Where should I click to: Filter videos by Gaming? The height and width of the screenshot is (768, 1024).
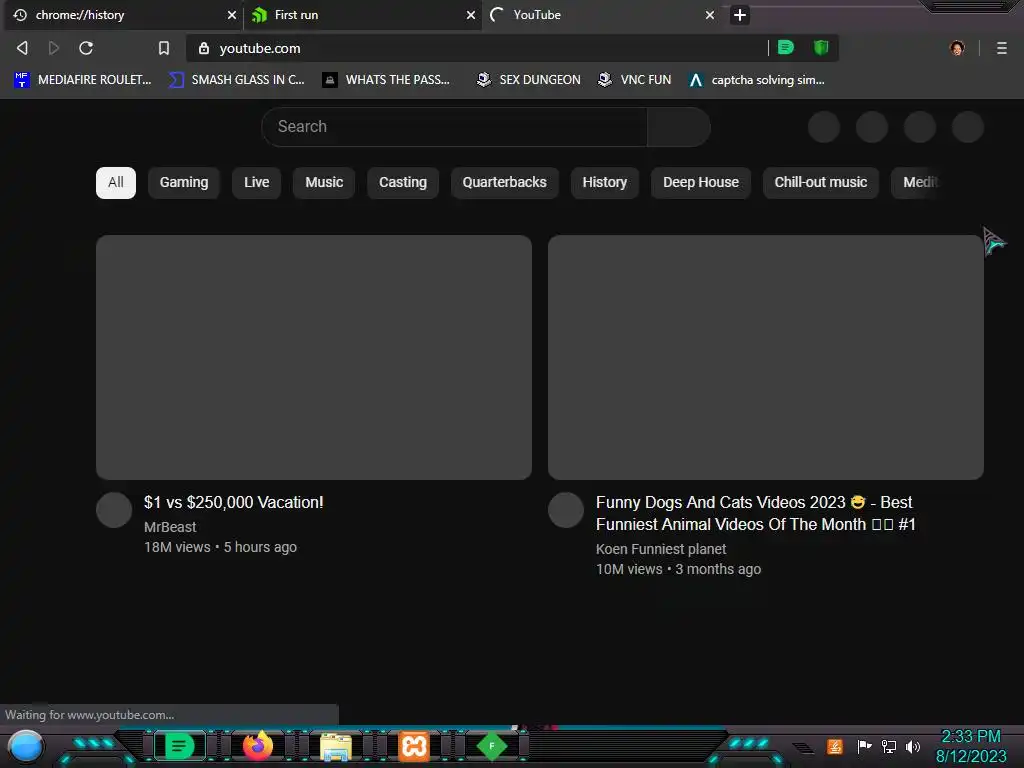coord(184,182)
